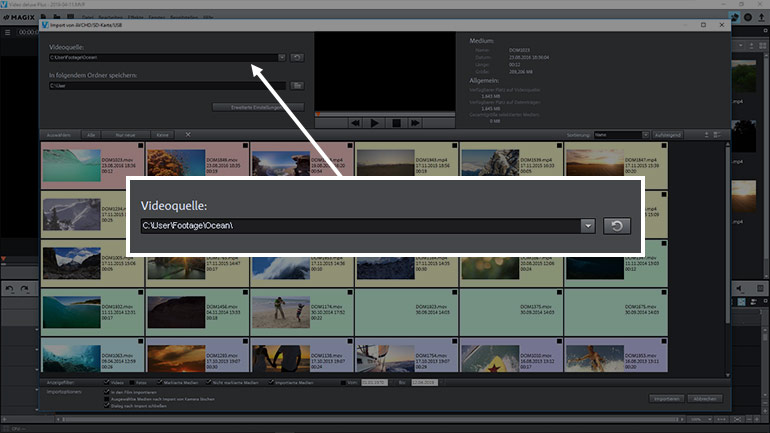Image resolution: width=770 pixels, height=433 pixels.
Task: Toggle the Importierte Medien filter
Action: pyautogui.click(x=271, y=382)
